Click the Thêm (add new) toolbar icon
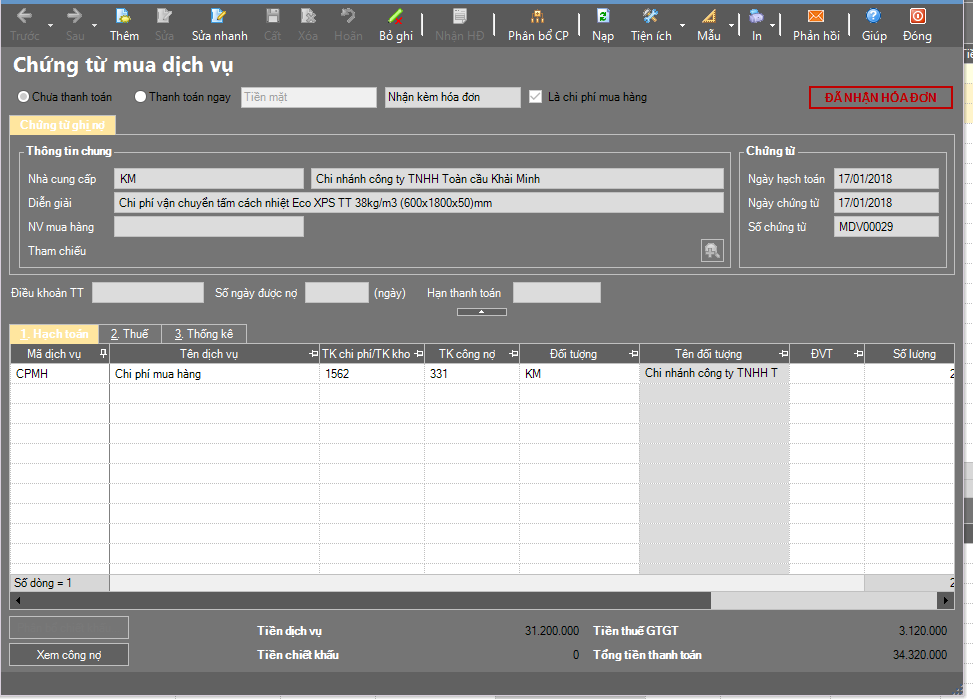 [123, 17]
